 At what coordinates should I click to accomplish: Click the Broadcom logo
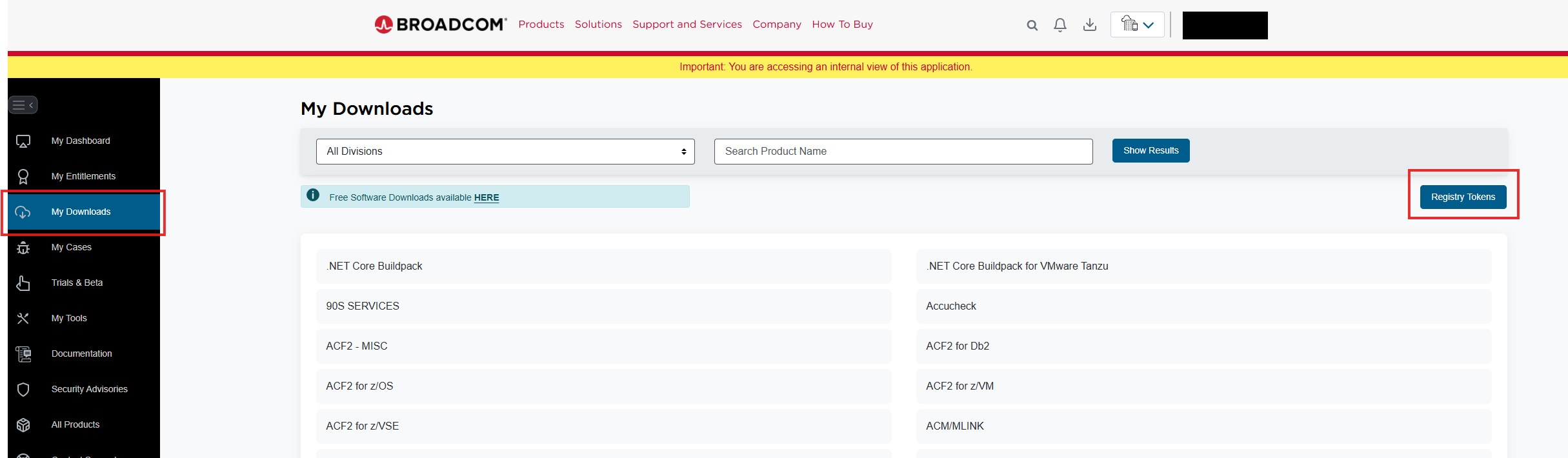pos(441,25)
